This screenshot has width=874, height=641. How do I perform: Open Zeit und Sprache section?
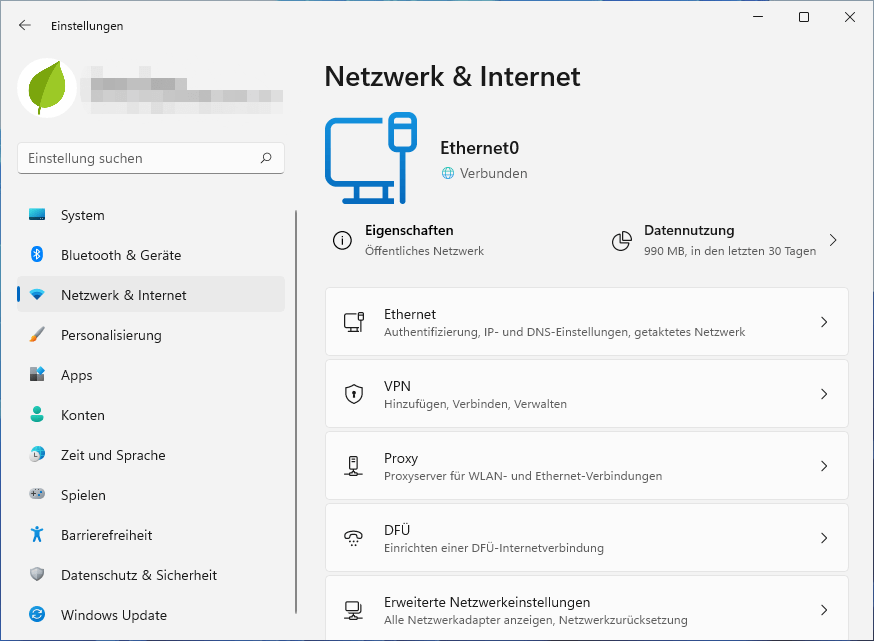(x=112, y=455)
